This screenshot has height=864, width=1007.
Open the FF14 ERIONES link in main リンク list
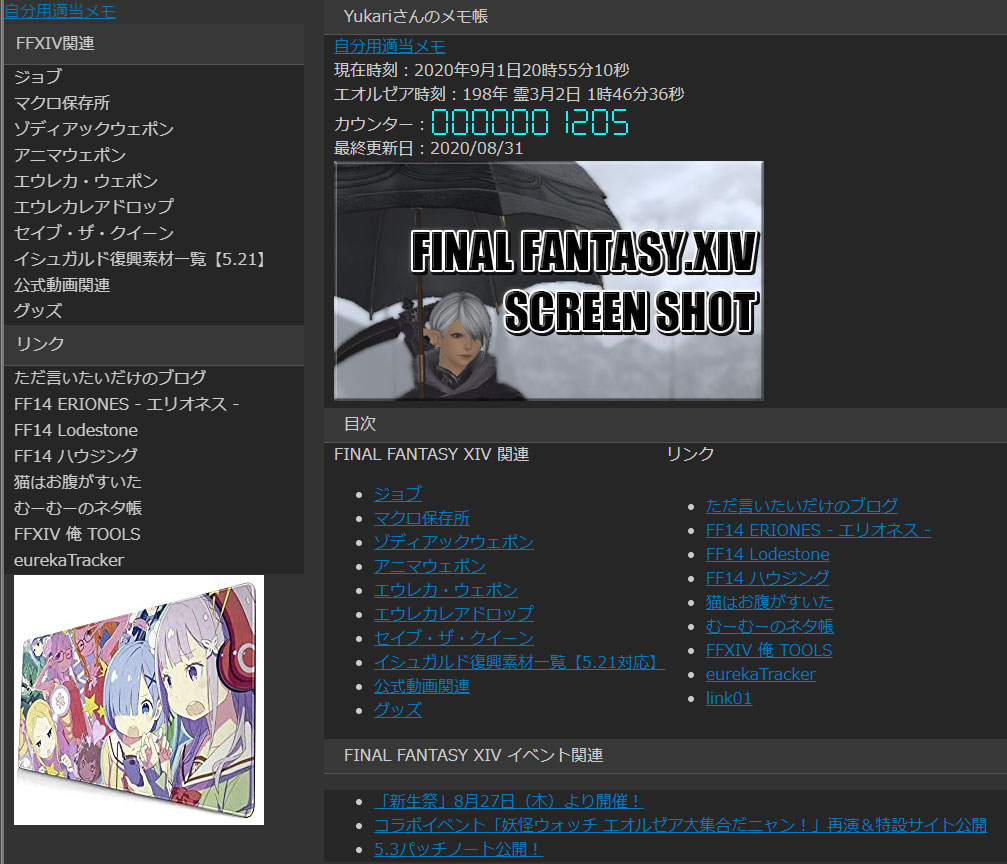818,531
